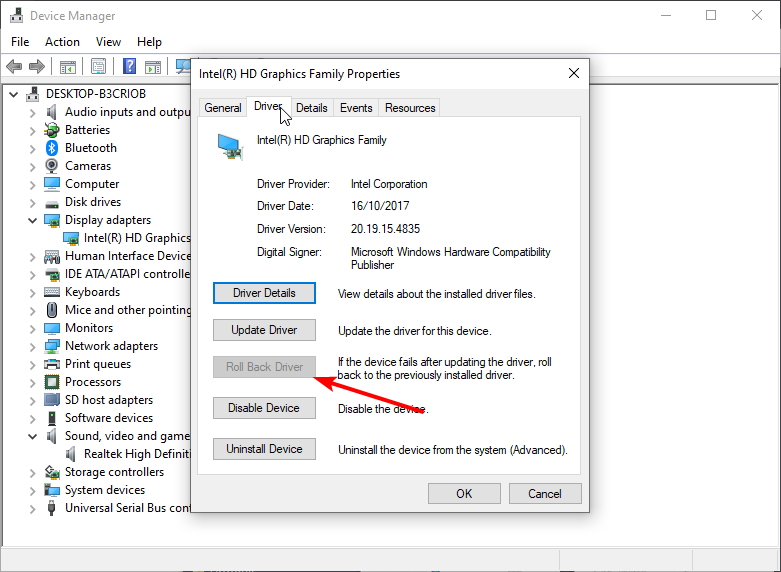Click the System devices icon
Viewport: 781px width, 572px height.
click(52, 490)
